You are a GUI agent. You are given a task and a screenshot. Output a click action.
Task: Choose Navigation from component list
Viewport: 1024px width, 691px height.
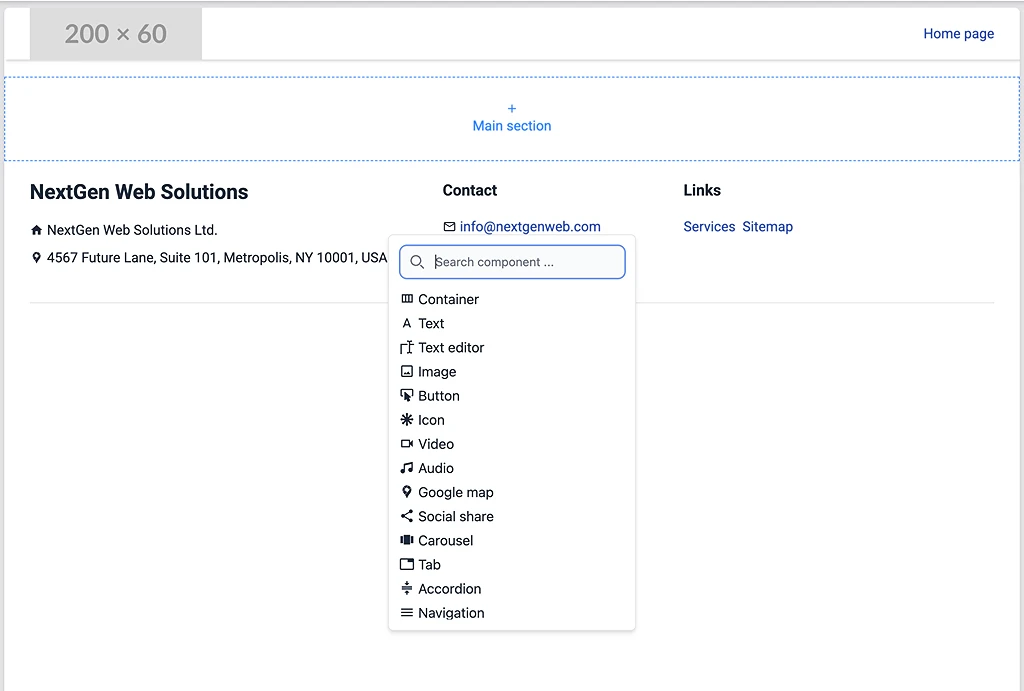450,613
